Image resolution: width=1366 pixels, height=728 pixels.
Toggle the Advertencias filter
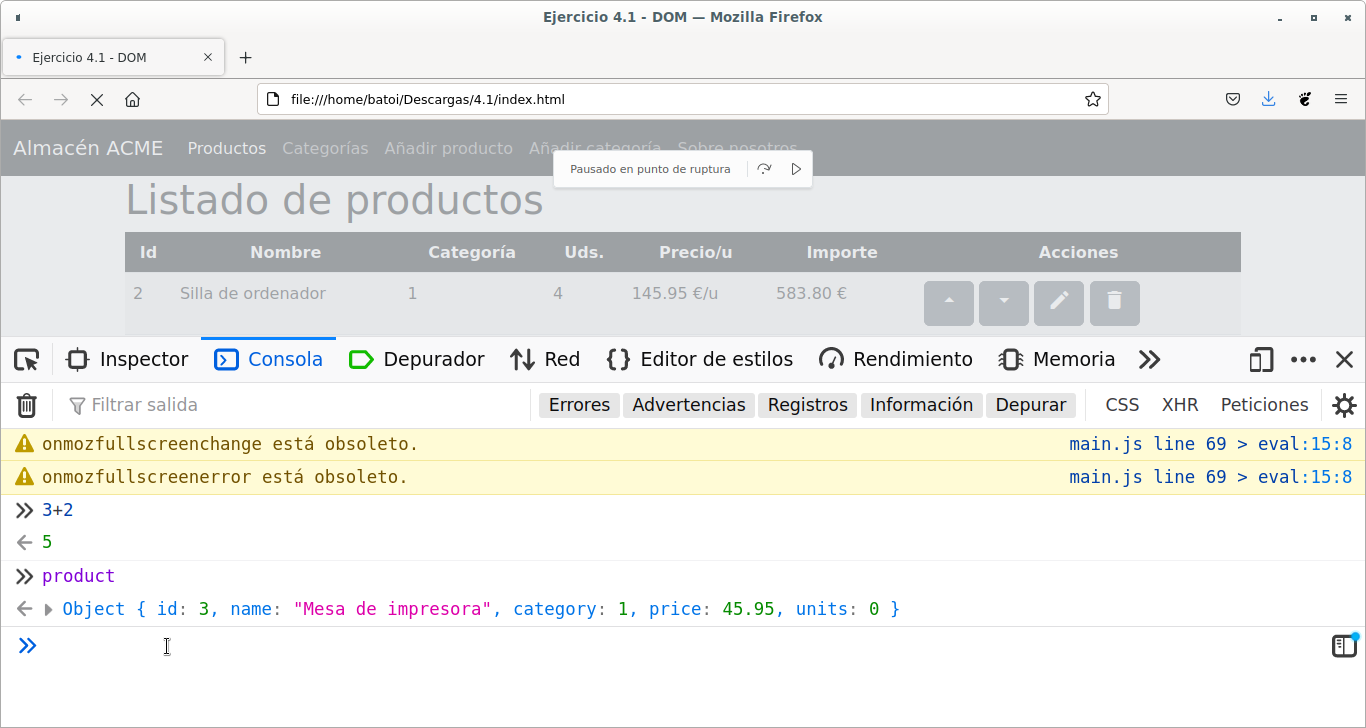(x=688, y=405)
